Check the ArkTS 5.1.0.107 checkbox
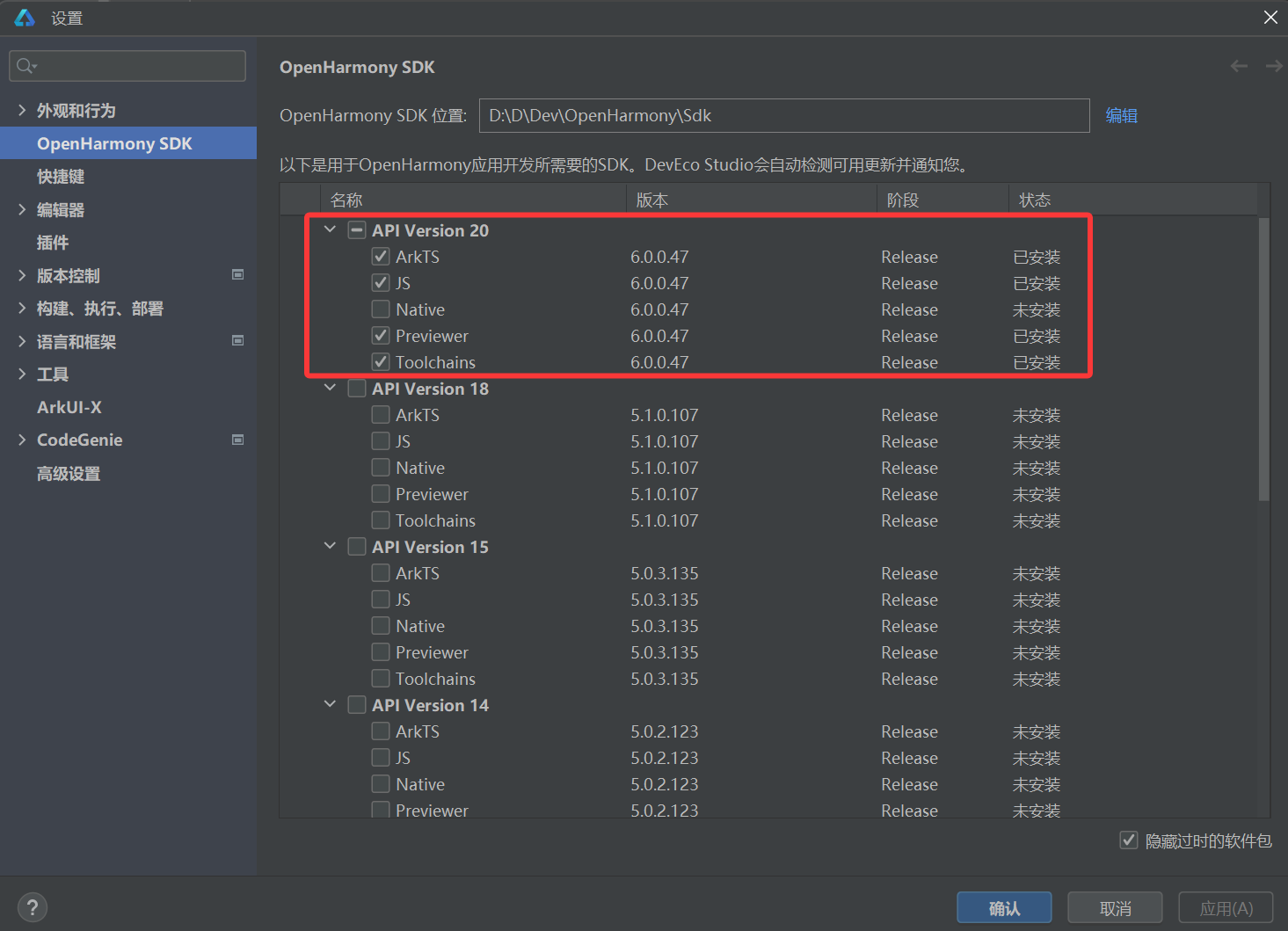Viewport: 1288px width, 931px height. pos(381,415)
